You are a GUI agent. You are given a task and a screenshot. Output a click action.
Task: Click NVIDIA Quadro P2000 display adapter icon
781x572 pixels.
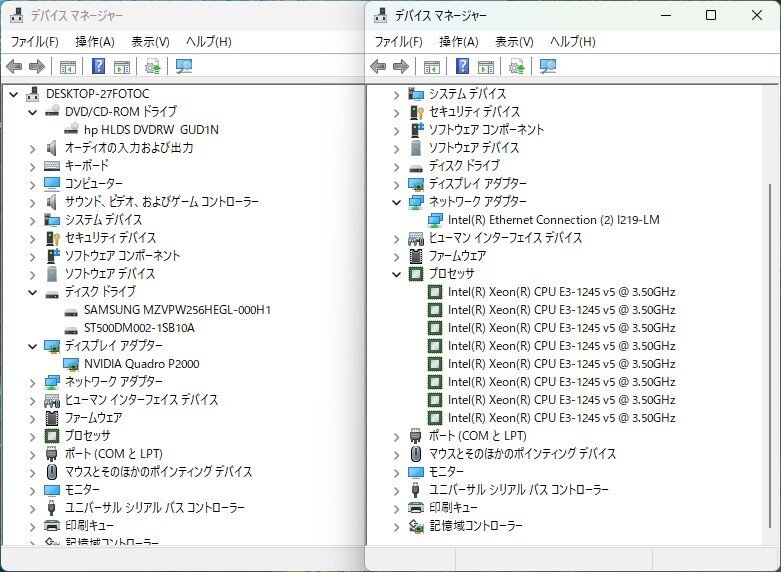71,364
